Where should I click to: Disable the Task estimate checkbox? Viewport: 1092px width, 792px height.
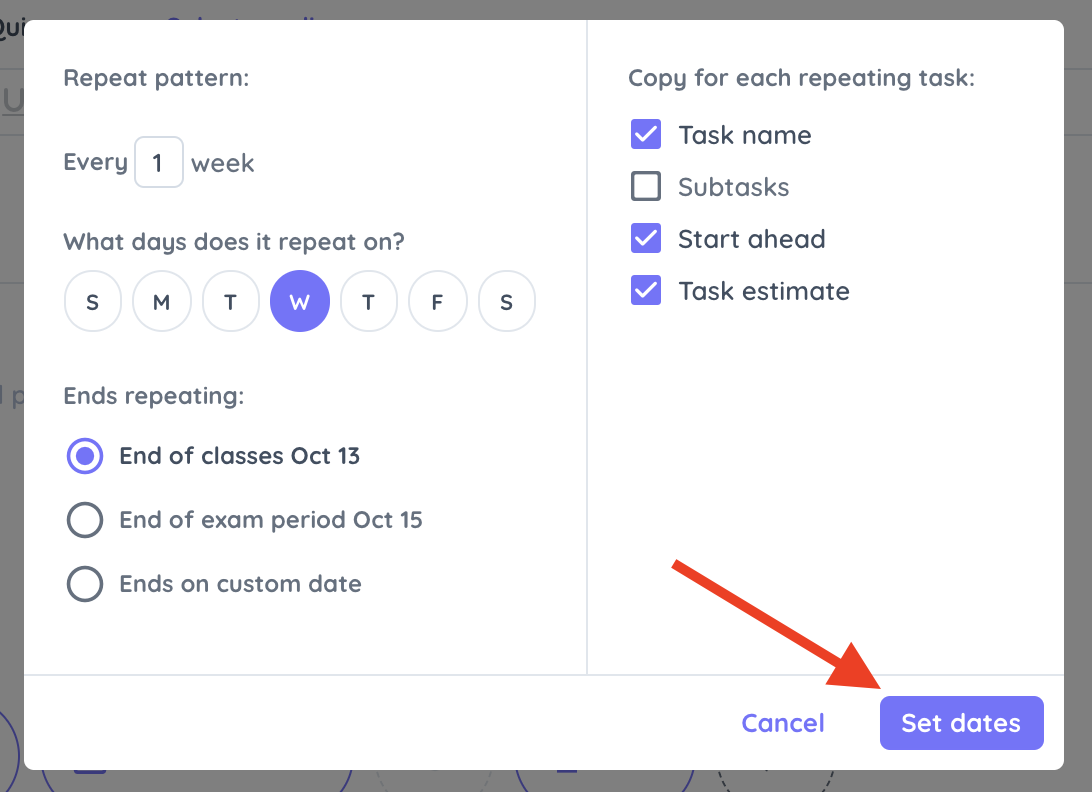[x=646, y=290]
